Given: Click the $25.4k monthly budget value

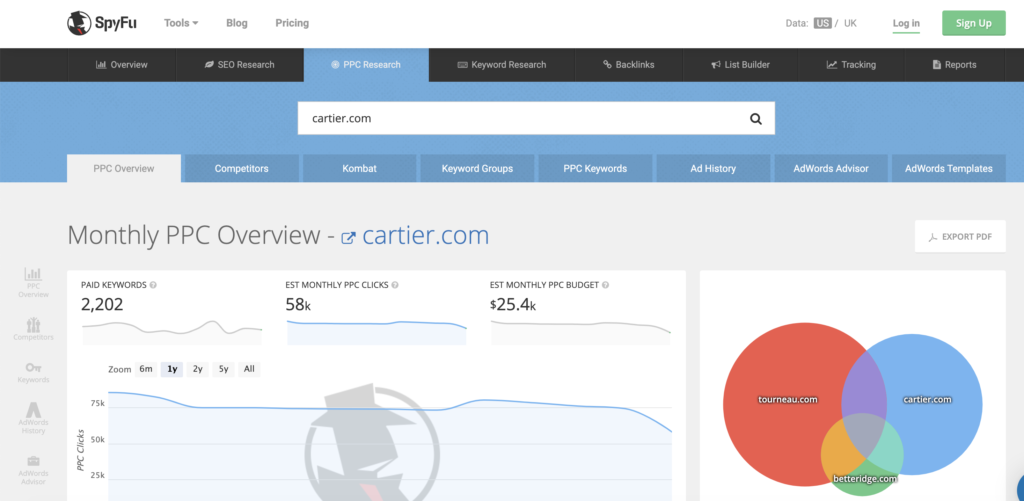Looking at the screenshot, I should [x=513, y=304].
